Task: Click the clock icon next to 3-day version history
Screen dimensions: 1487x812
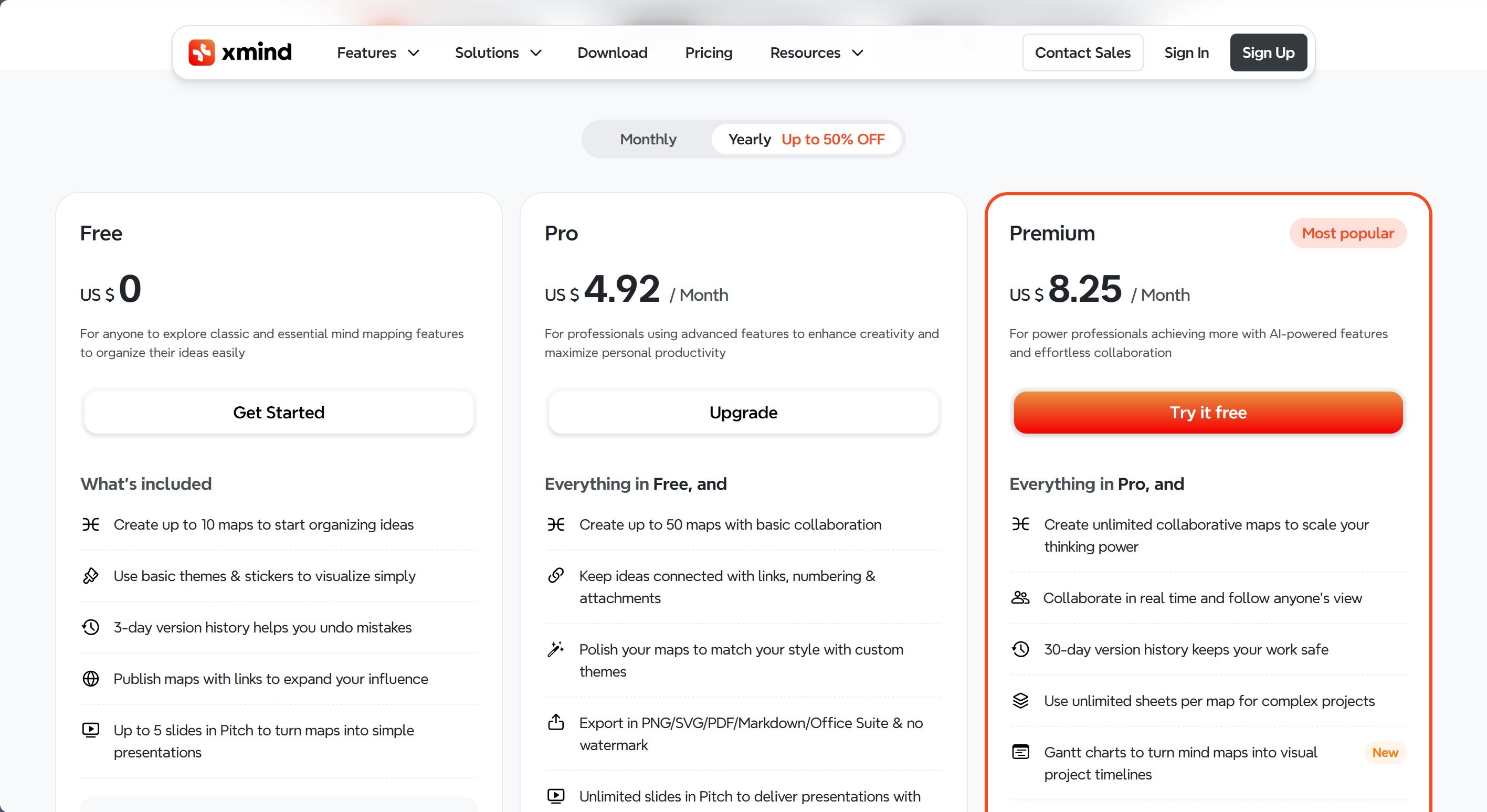Action: click(x=91, y=627)
